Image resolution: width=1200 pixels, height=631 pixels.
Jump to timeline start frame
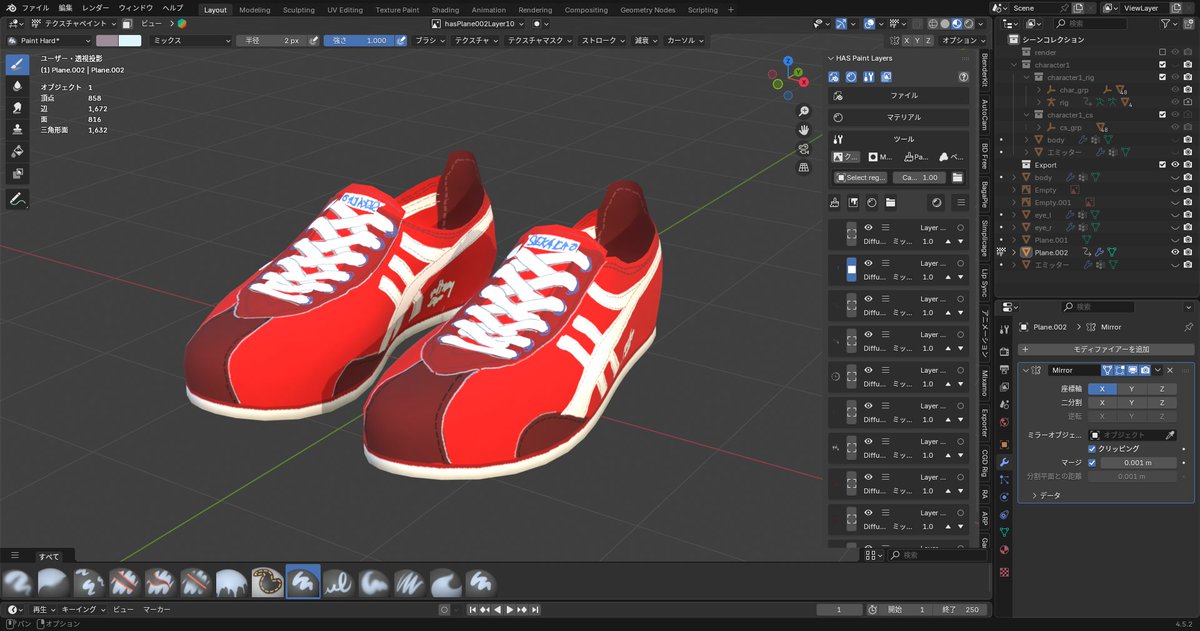pyautogui.click(x=471, y=609)
